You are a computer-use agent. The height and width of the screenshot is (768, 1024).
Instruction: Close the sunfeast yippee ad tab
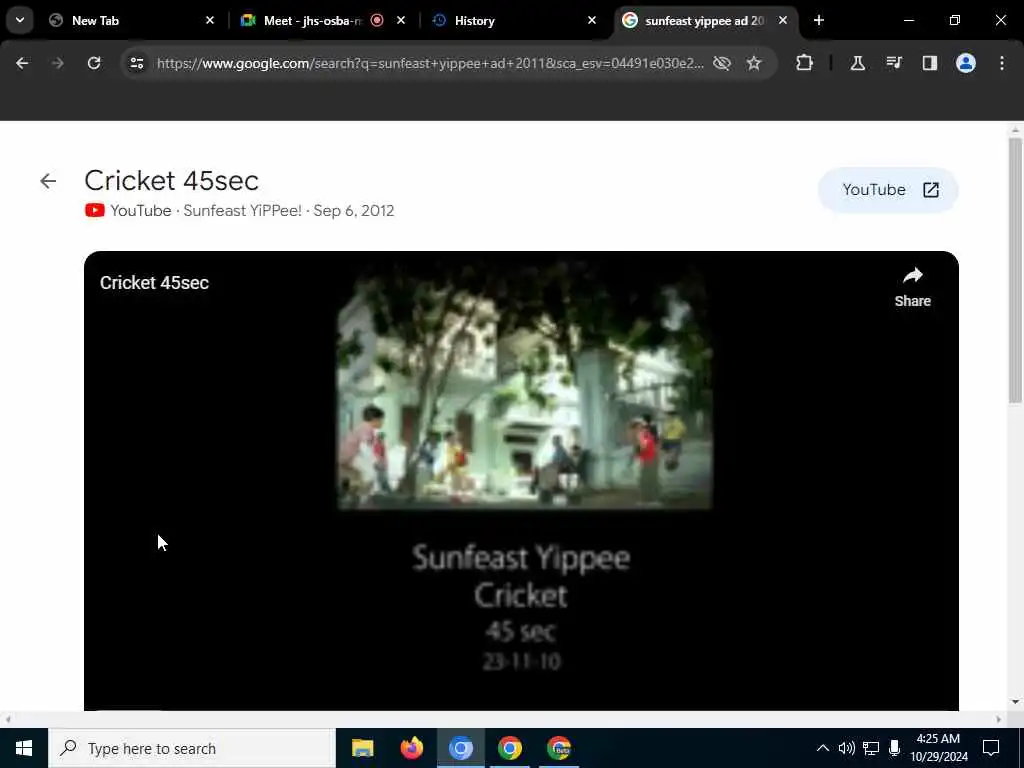coord(782,20)
